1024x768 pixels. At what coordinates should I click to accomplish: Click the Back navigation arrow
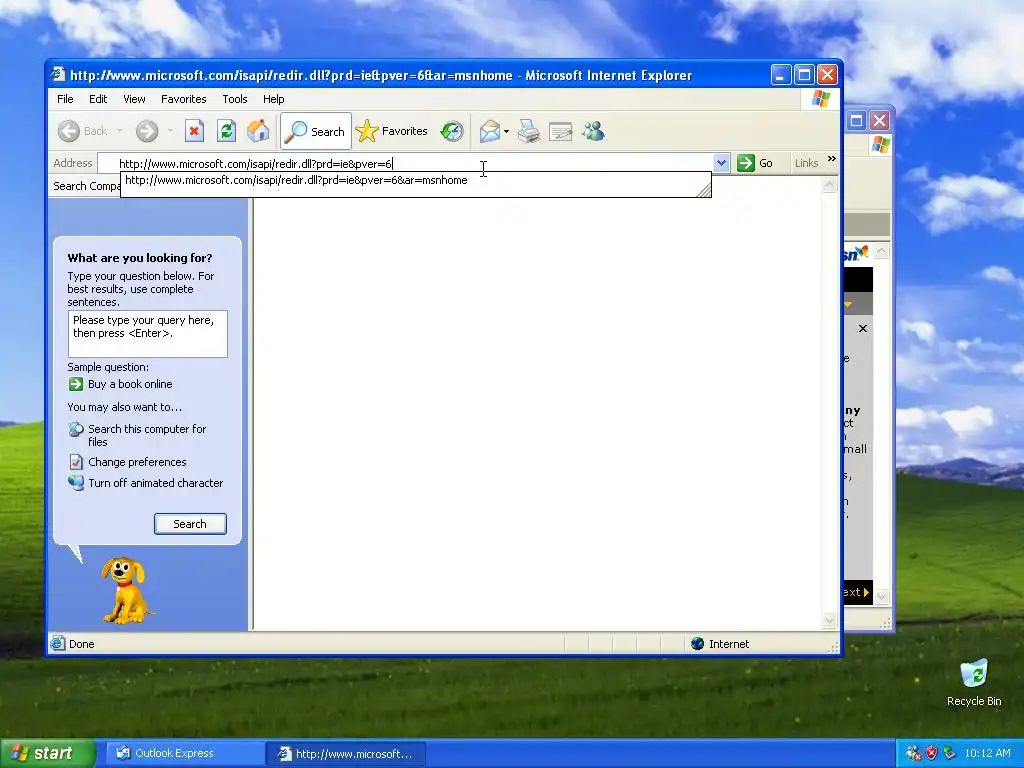tap(69, 131)
